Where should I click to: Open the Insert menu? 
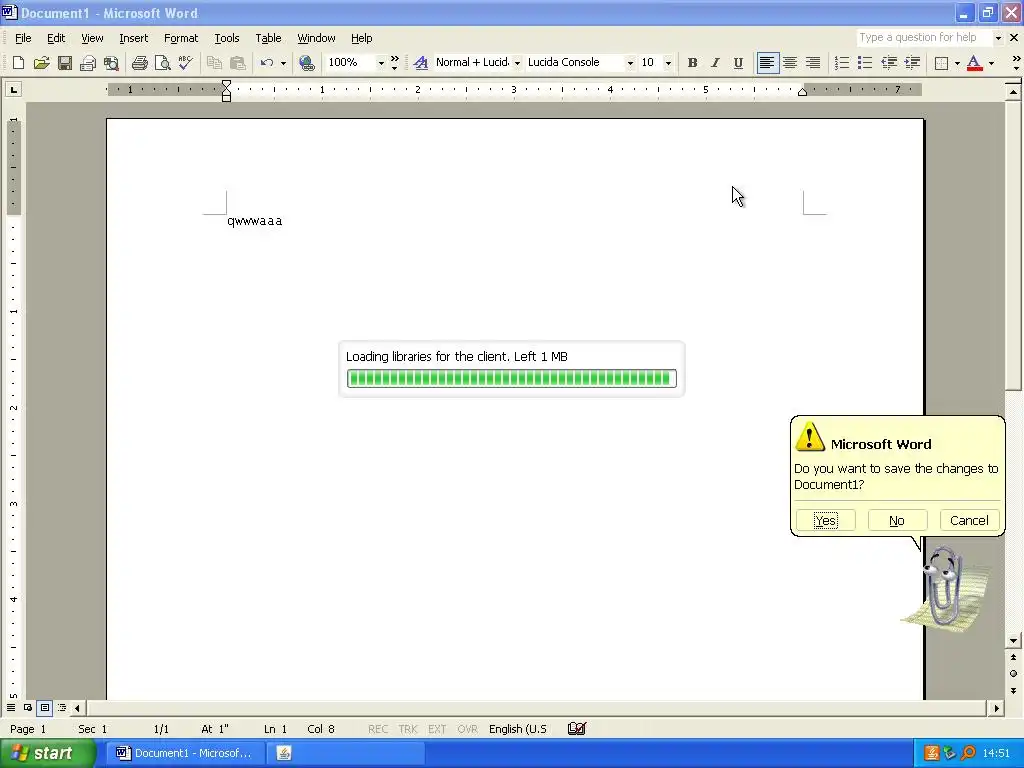pos(133,38)
